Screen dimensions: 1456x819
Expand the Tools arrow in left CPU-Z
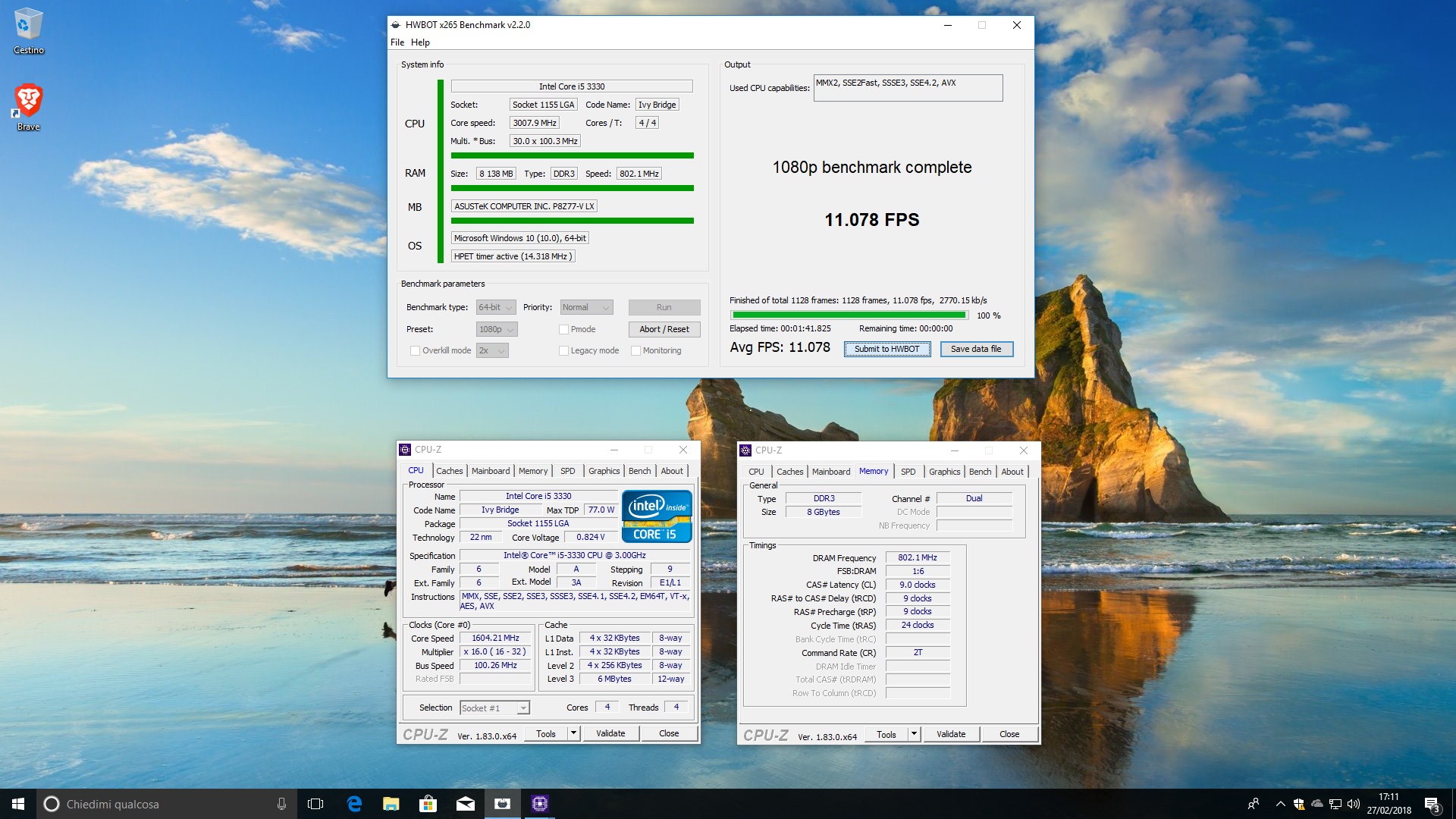574,733
